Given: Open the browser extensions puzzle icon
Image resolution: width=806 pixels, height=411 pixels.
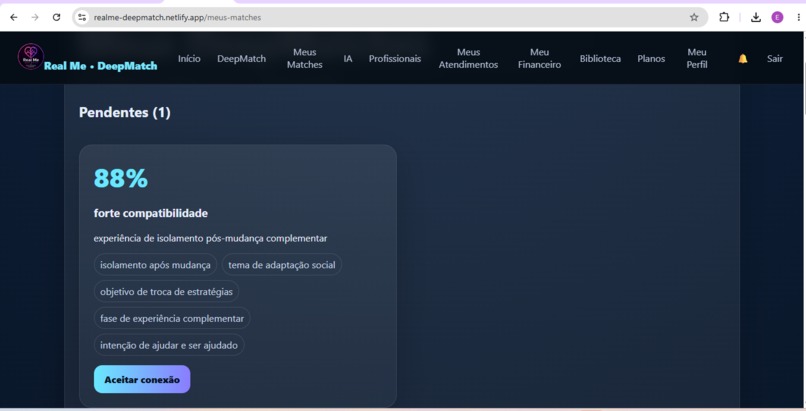Looking at the screenshot, I should tap(724, 17).
